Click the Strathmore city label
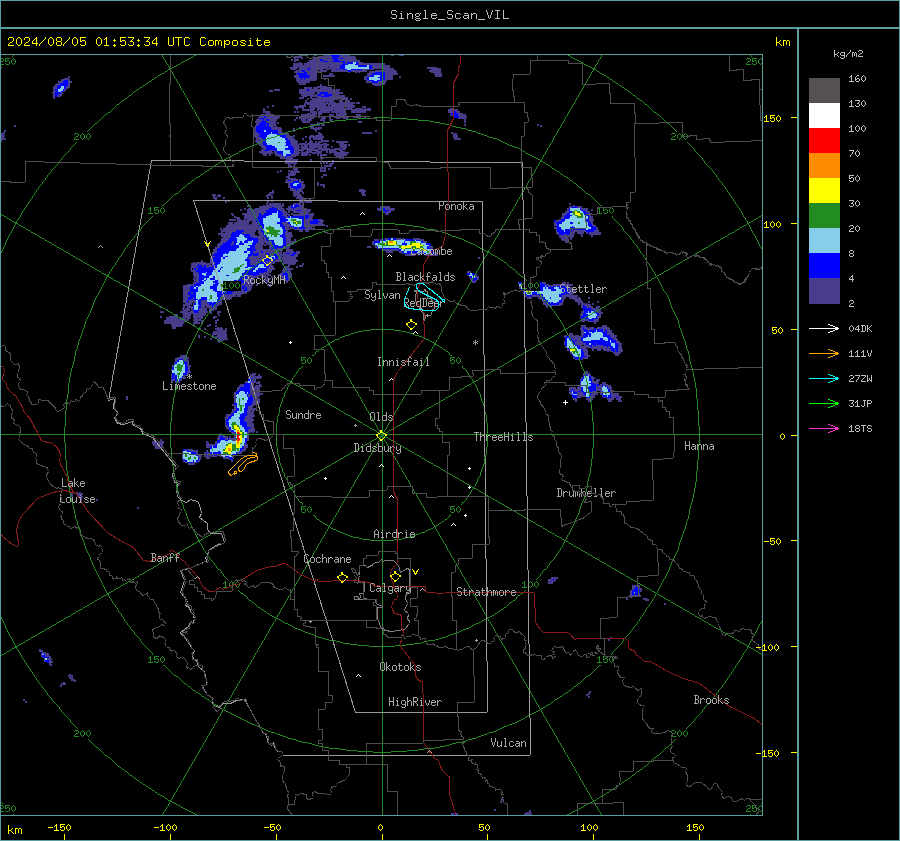 point(486,592)
